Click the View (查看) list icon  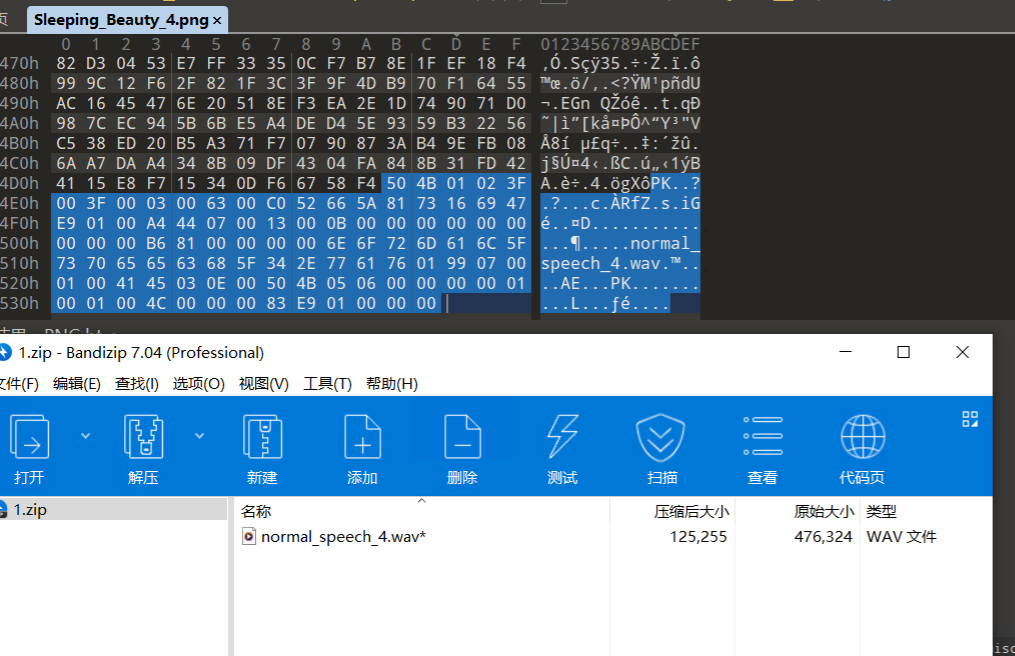pyautogui.click(x=763, y=436)
